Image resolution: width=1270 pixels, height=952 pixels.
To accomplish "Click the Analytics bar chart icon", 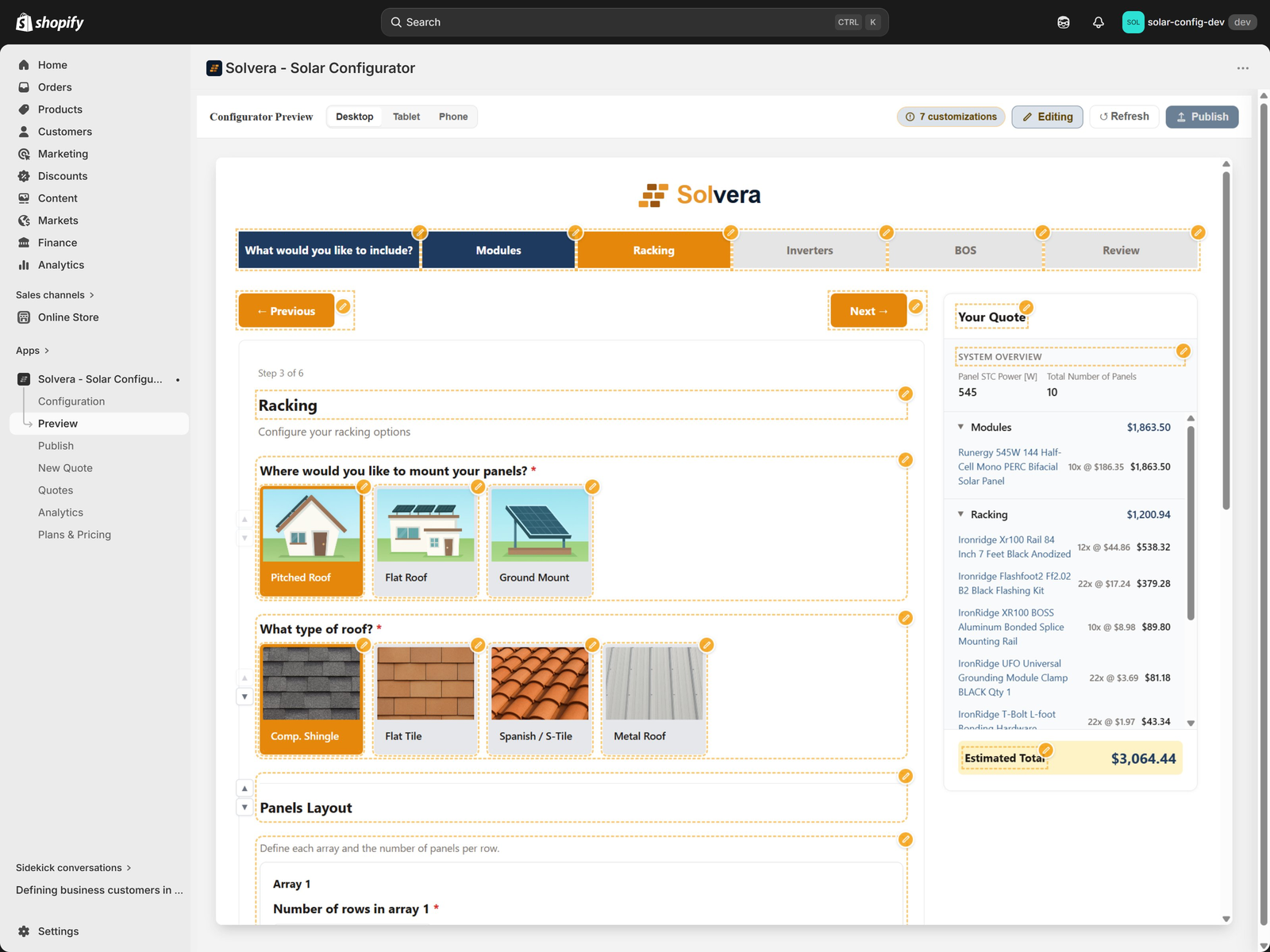I will click(24, 265).
